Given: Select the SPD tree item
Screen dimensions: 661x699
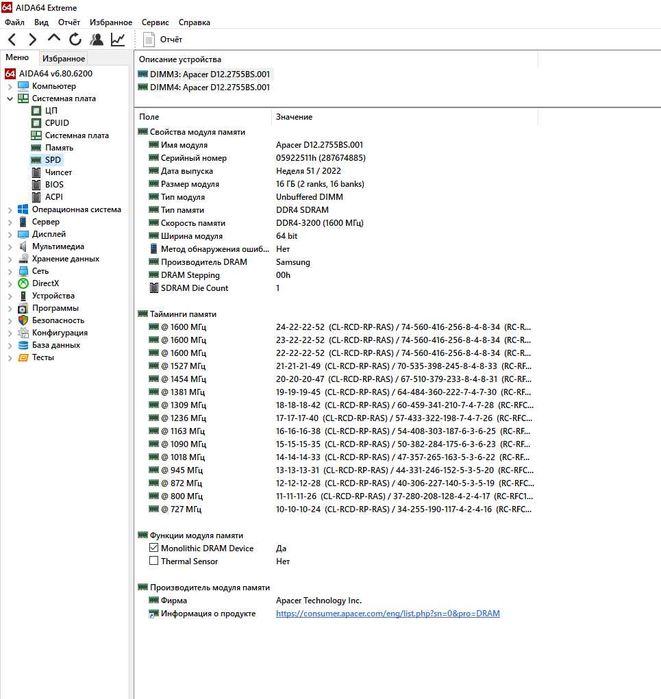Looking at the screenshot, I should [x=53, y=160].
